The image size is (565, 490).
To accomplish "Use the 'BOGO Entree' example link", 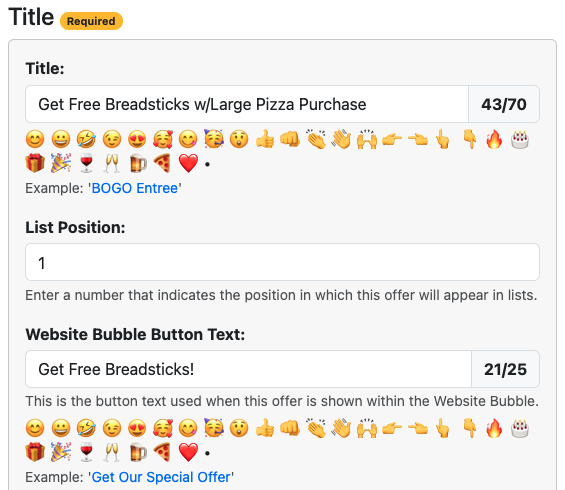I will pyautogui.click(x=135, y=188).
